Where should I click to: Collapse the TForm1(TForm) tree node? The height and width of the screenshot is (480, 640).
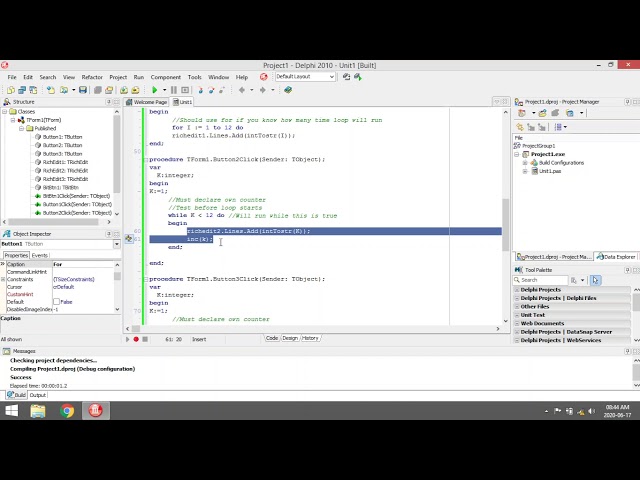pyautogui.click(x=13, y=120)
